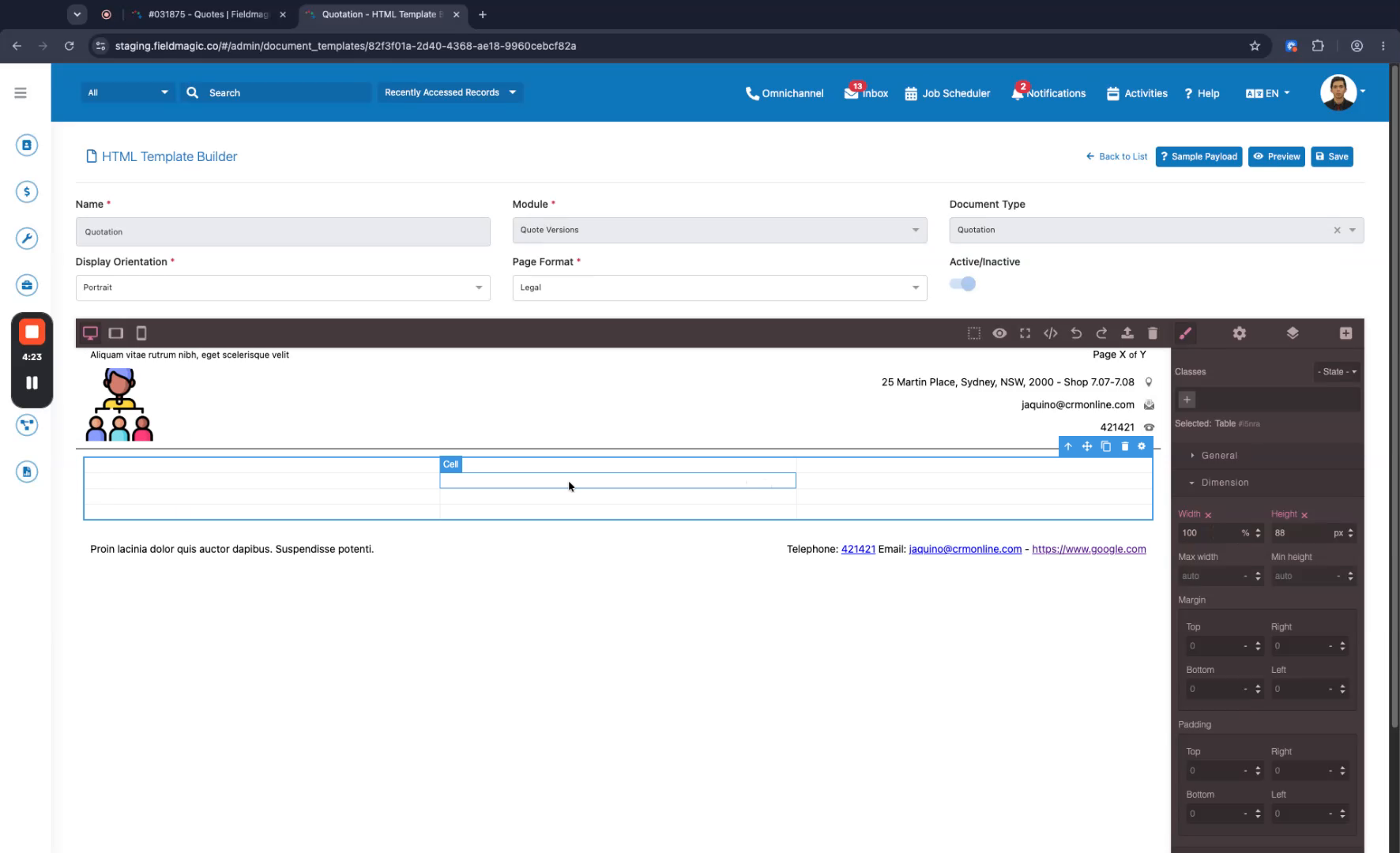Open Trait settings gear tab

[x=1240, y=333]
